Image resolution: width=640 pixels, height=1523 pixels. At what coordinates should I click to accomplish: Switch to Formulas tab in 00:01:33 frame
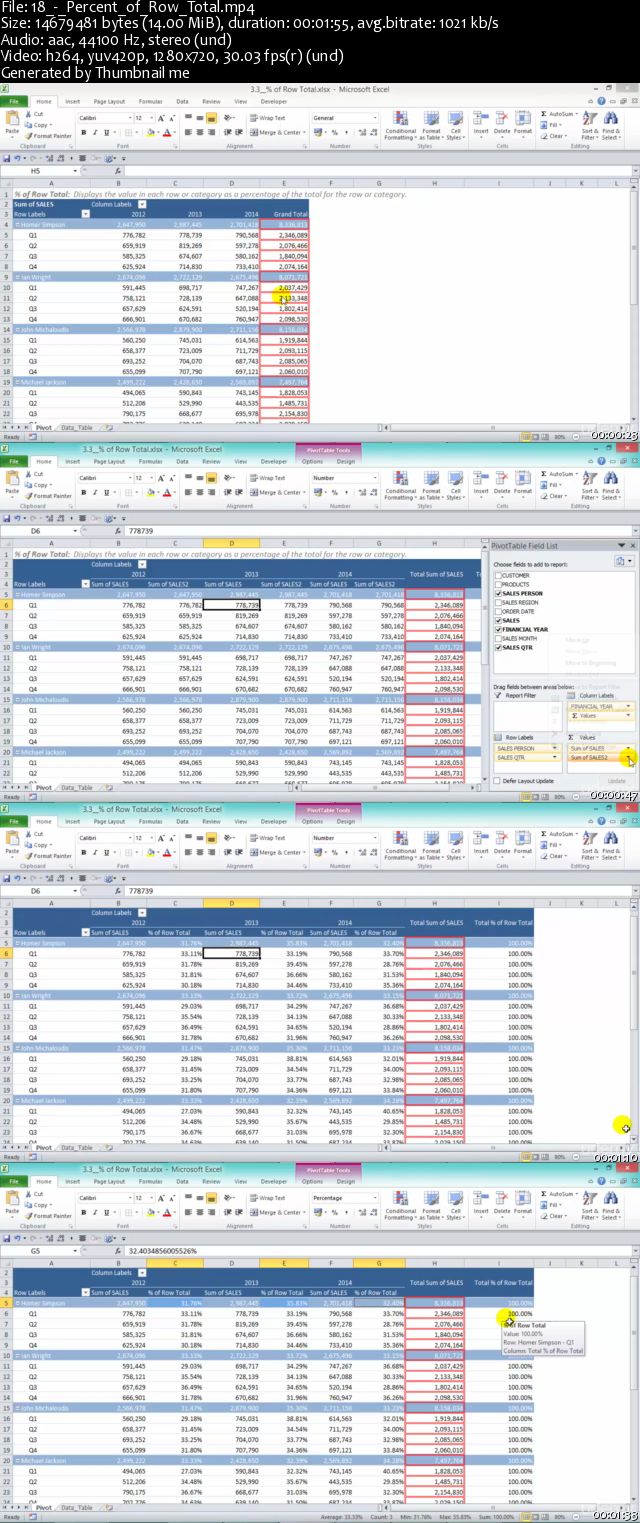(x=150, y=1181)
